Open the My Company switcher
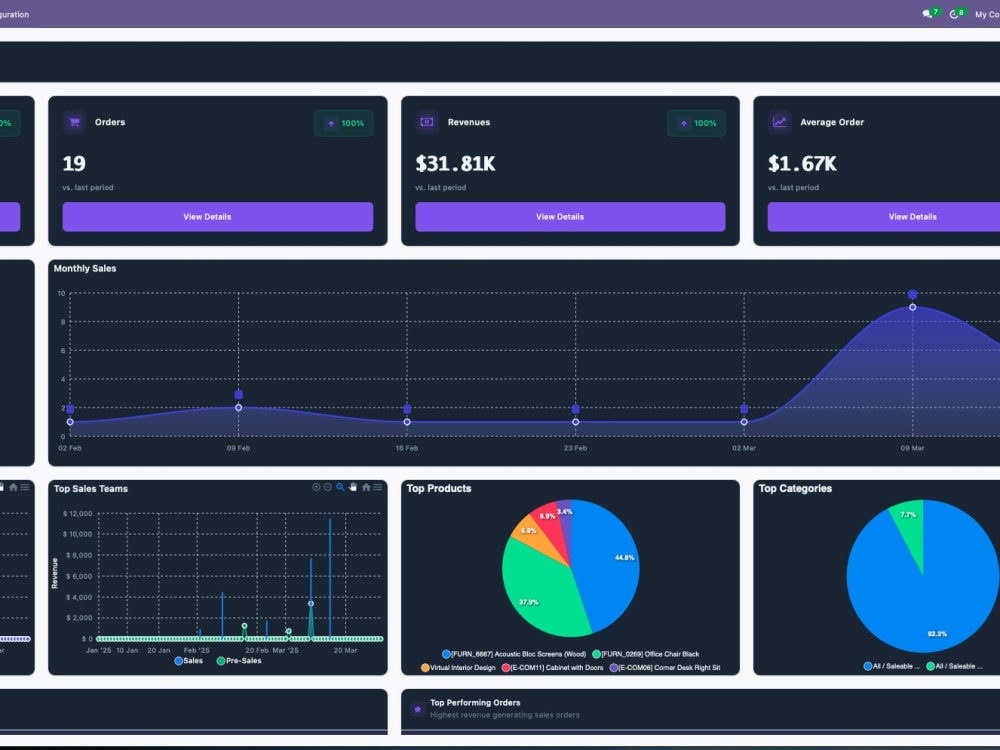 pyautogui.click(x=987, y=14)
